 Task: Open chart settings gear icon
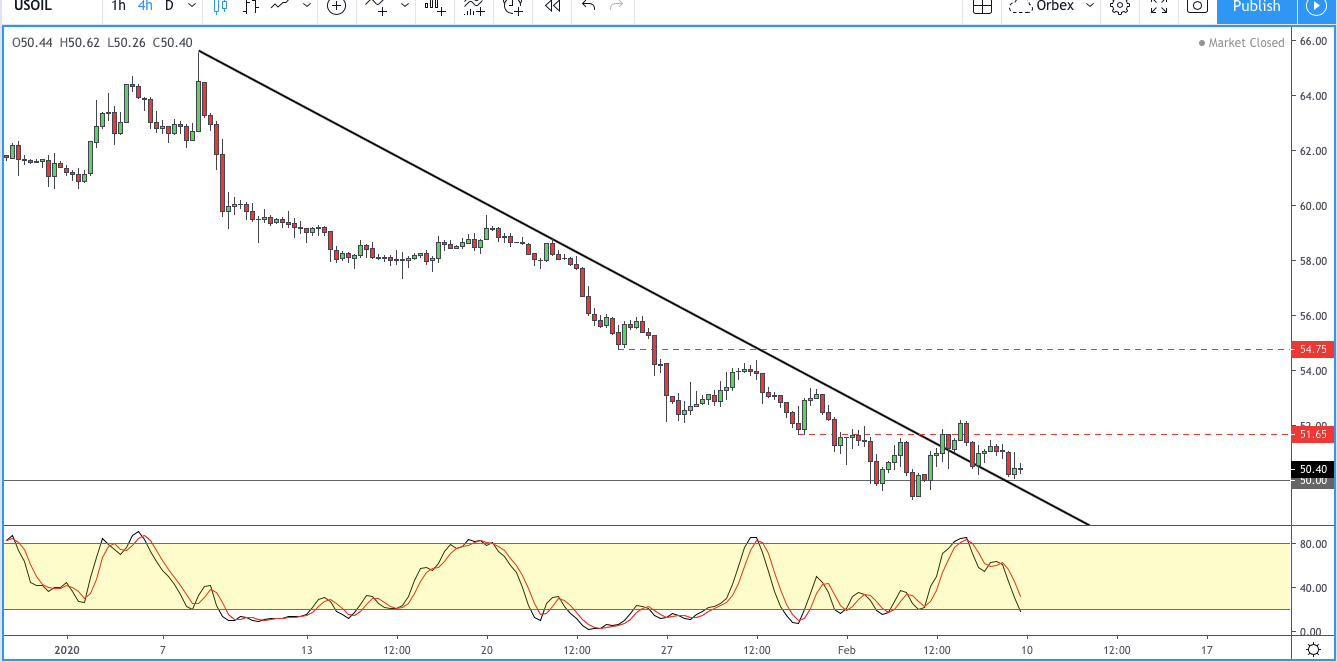pyautogui.click(x=1120, y=6)
